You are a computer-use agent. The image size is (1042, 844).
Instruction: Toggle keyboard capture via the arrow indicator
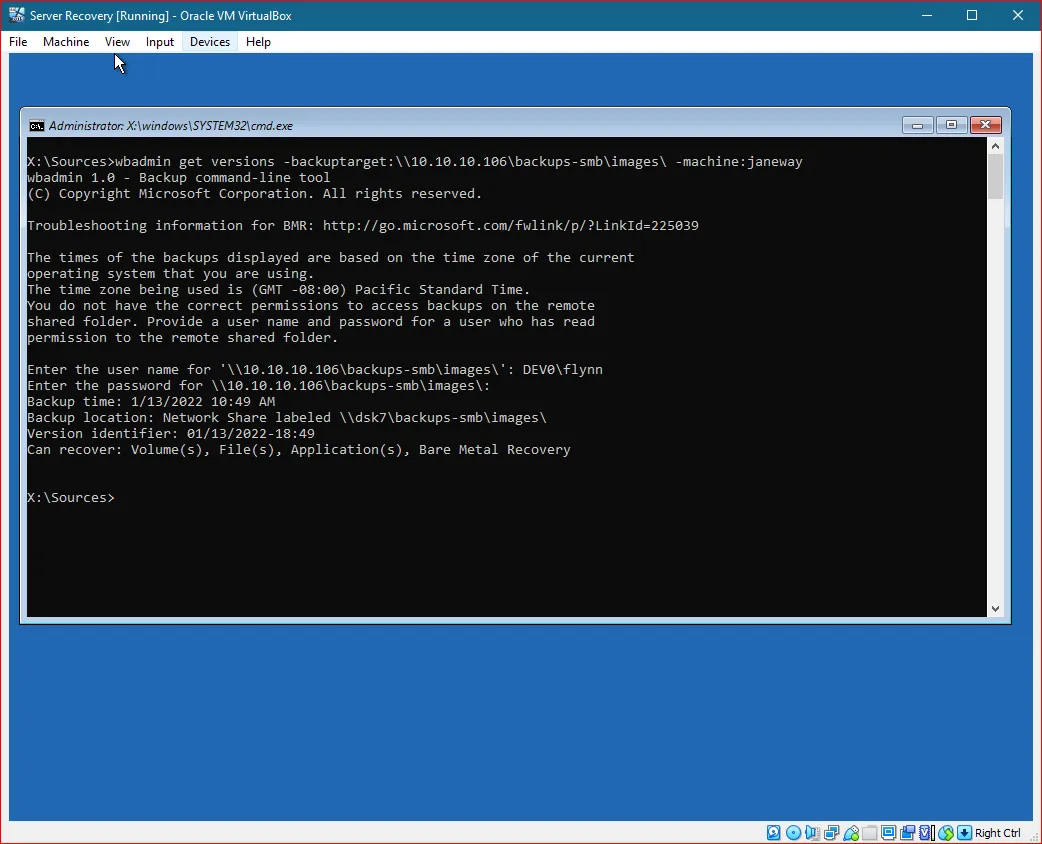point(963,832)
